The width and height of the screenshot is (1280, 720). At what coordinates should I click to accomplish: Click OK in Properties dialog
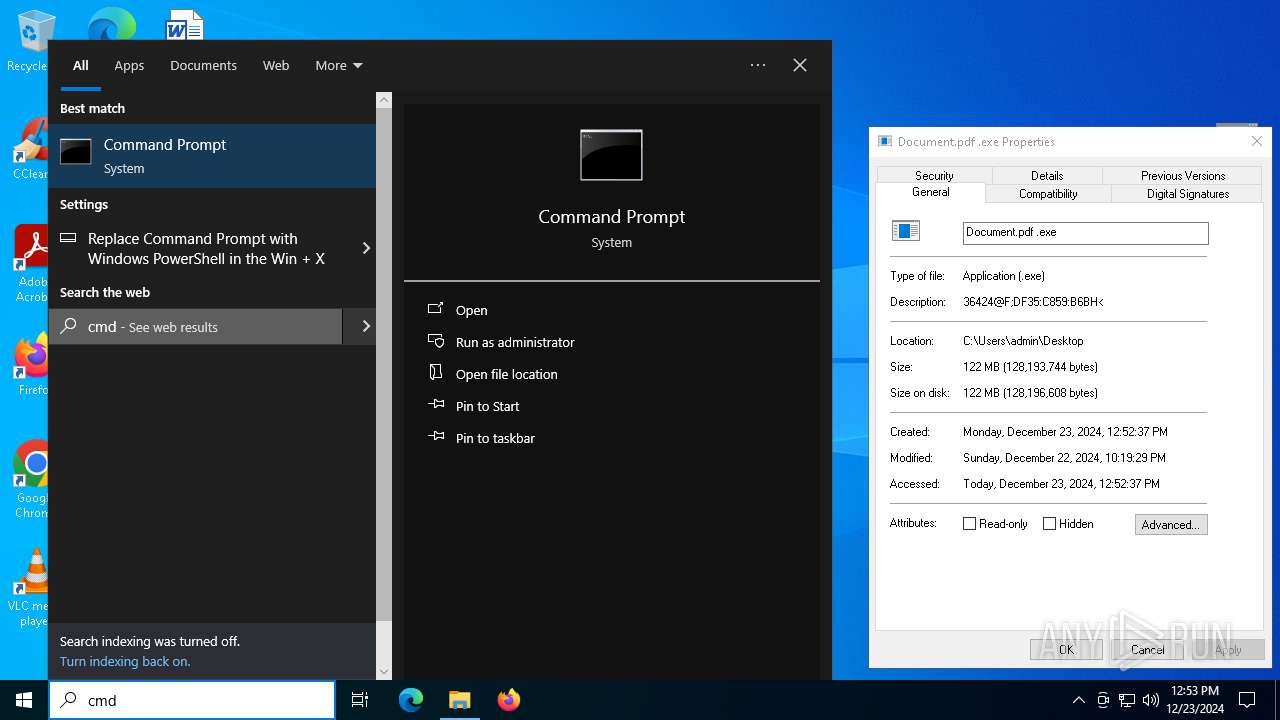point(1066,649)
